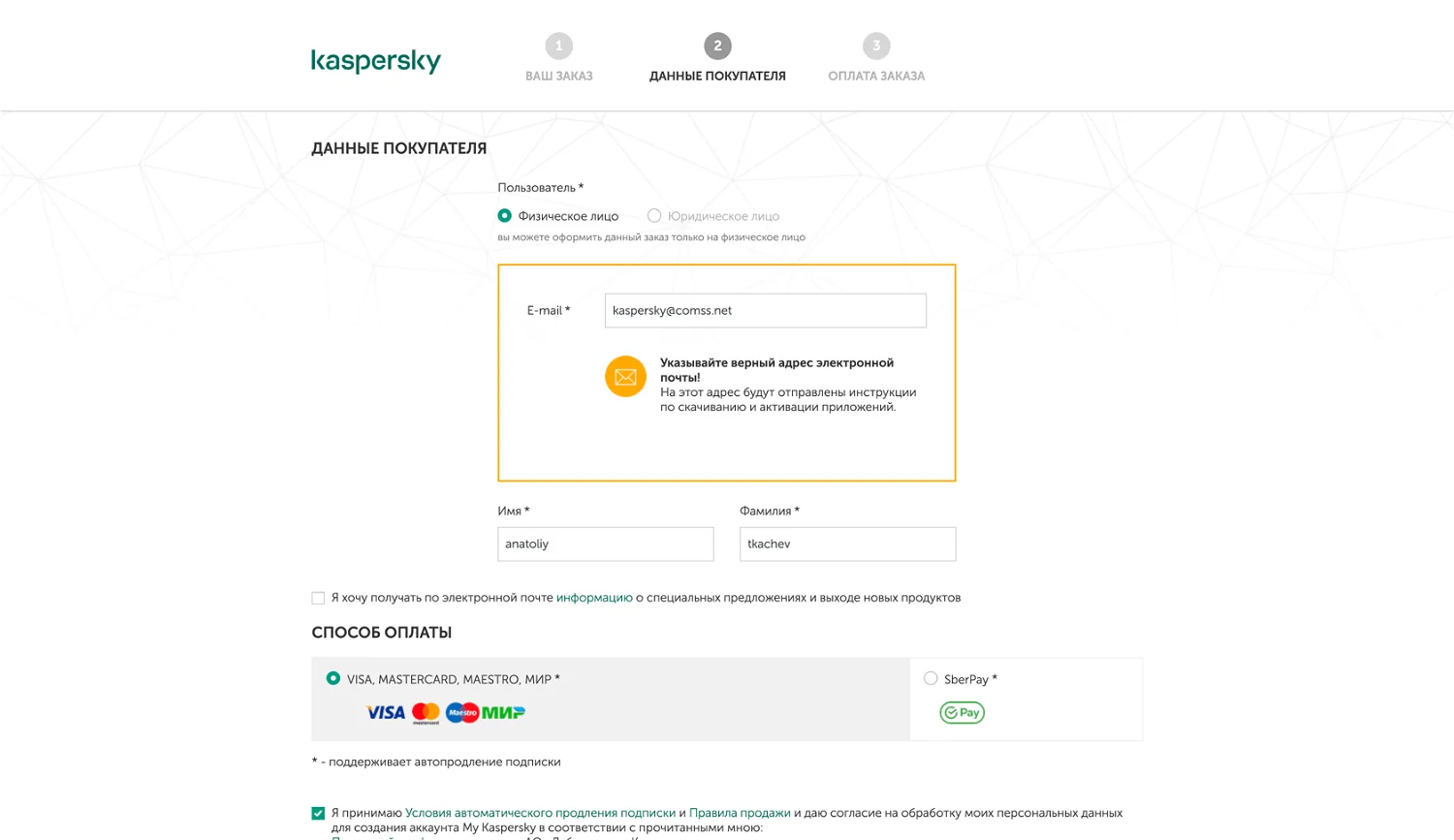Click the Kaspersky logo
This screenshot has width=1454, height=840.
pyautogui.click(x=376, y=61)
